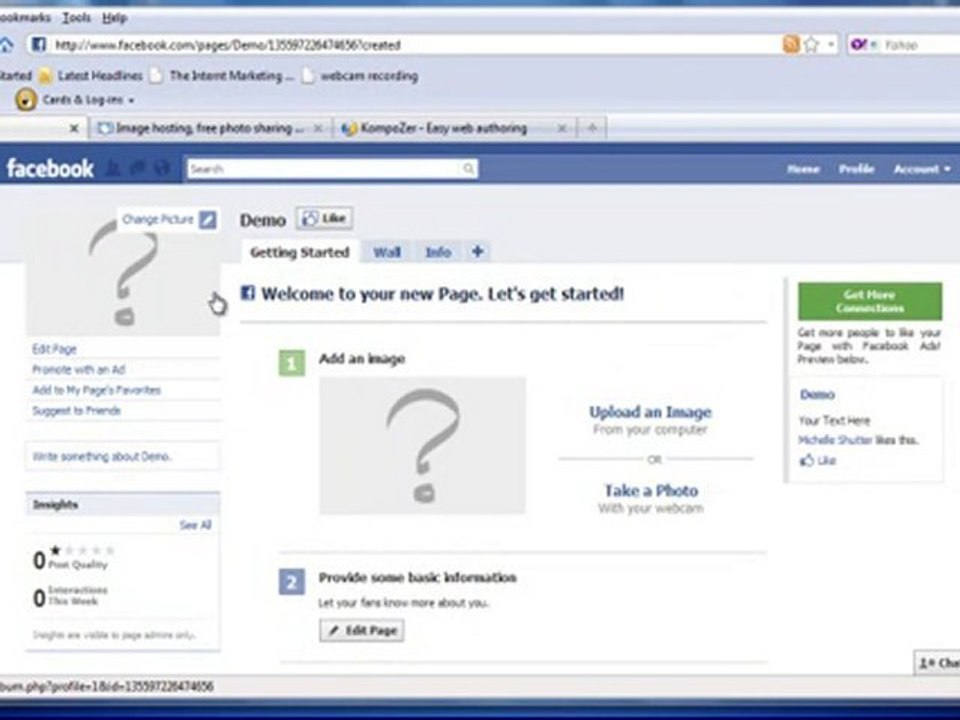
Task: Click the browser home icon
Action: click(x=6, y=44)
